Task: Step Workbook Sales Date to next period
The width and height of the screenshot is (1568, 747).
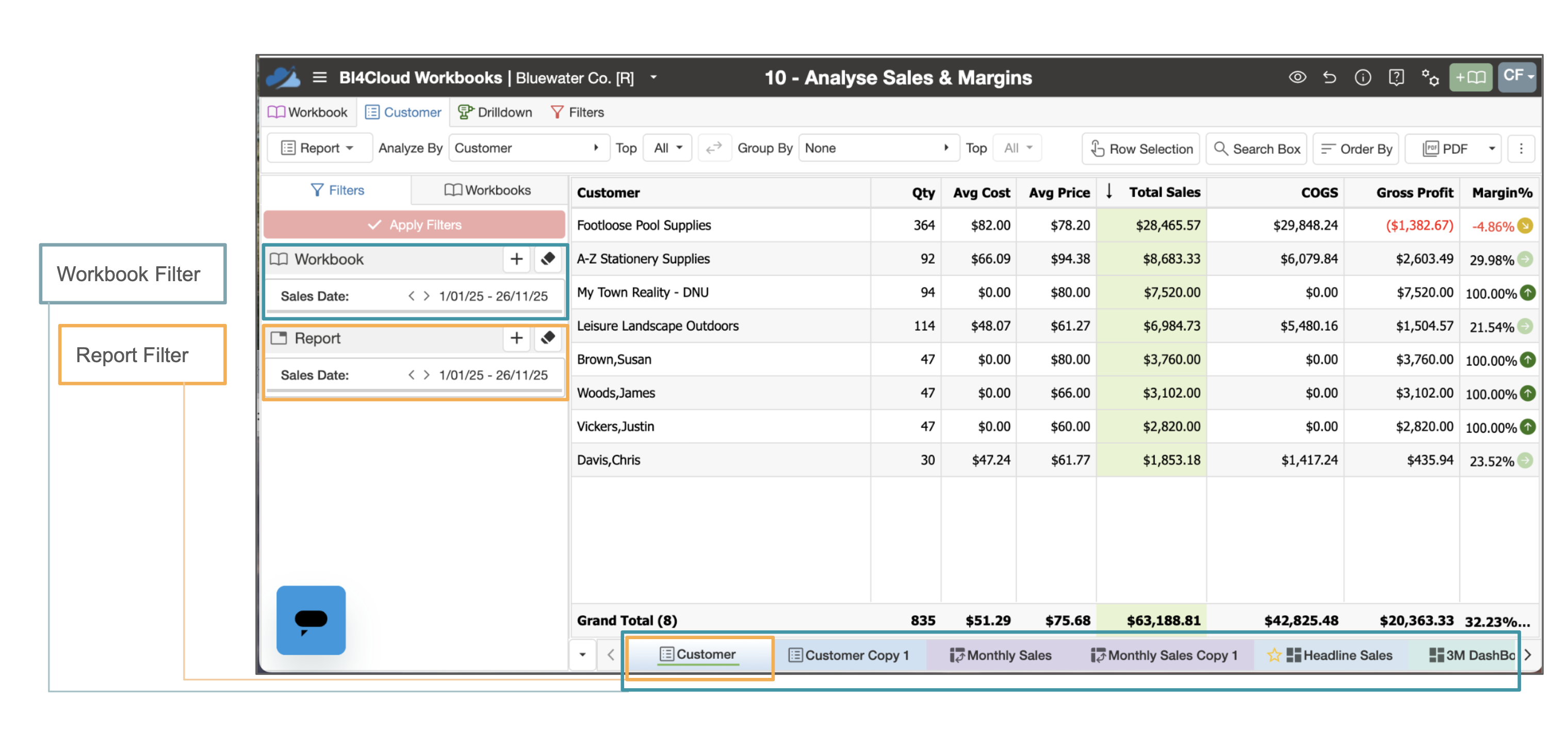Action: coord(427,296)
